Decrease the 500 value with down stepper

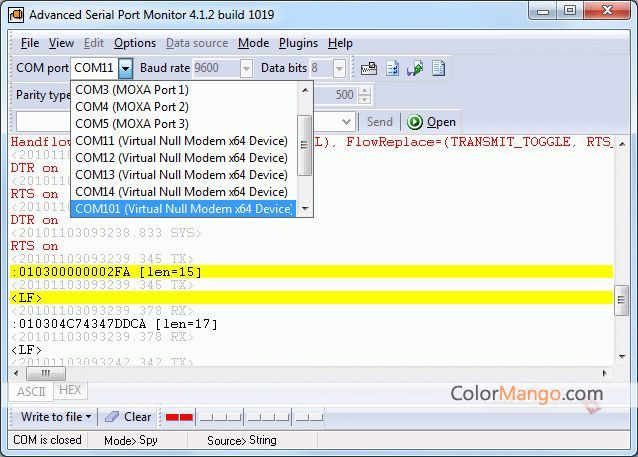point(365,99)
